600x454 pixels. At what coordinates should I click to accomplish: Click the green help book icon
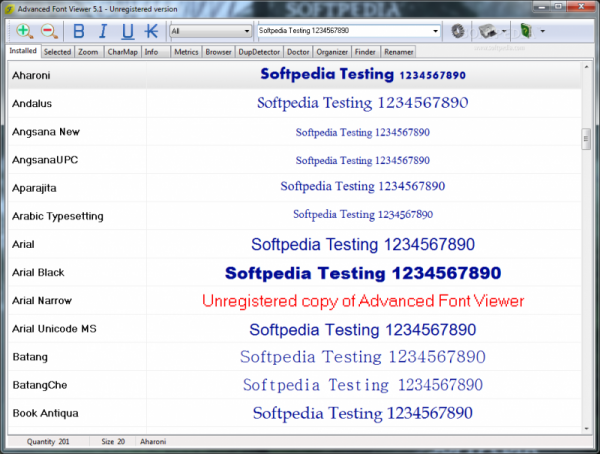tap(527, 31)
